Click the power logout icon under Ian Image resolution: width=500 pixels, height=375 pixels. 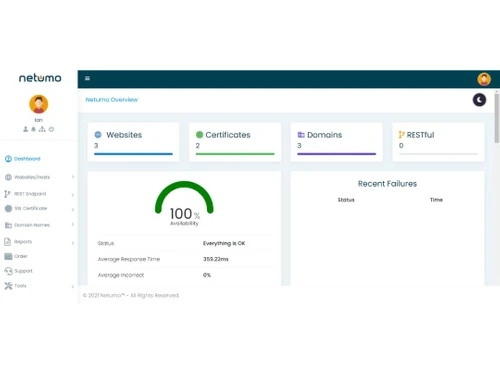coord(51,129)
